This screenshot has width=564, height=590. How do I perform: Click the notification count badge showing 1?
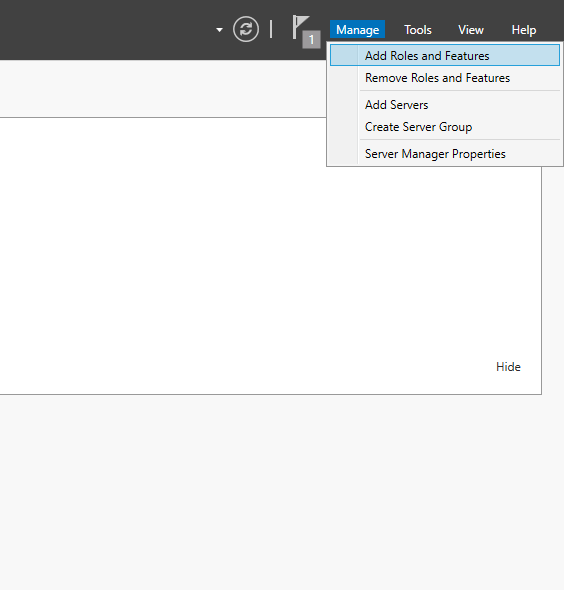(311, 40)
